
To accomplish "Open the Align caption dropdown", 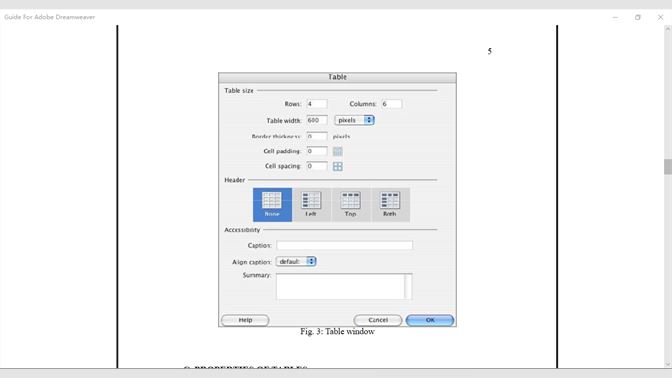I will [296, 261].
